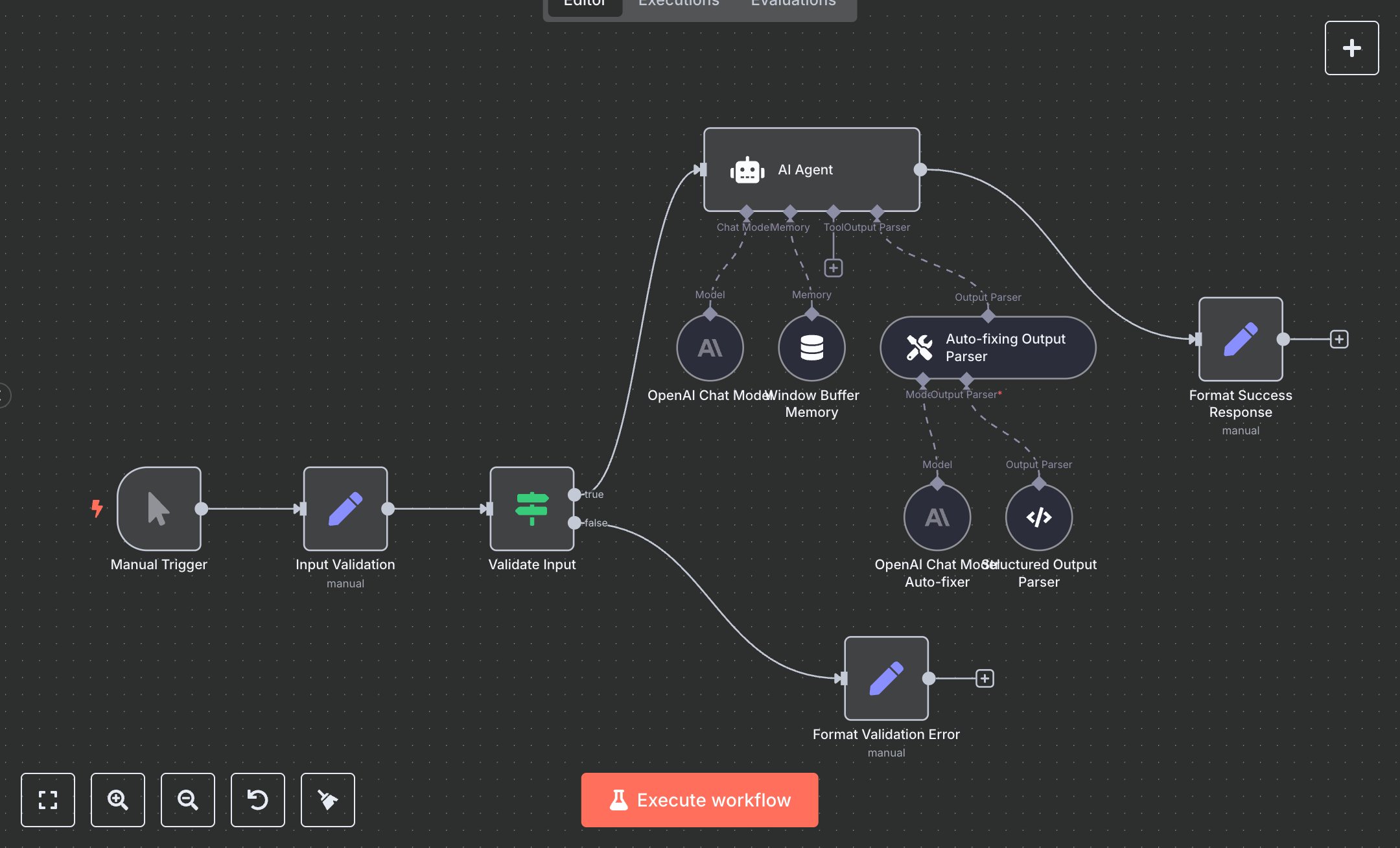The width and height of the screenshot is (1400, 848).
Task: Zoom out using the magnifier icon
Action: pos(187,800)
